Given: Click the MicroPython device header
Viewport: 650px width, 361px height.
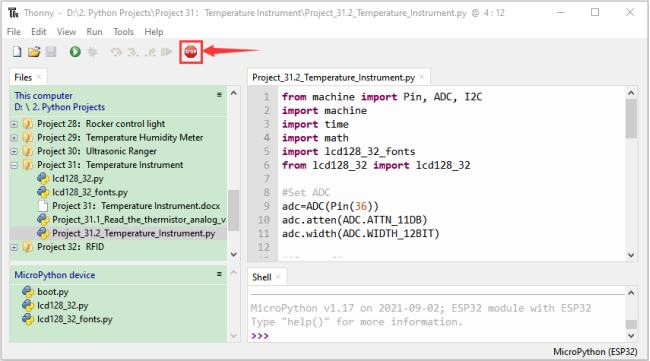Looking at the screenshot, I should 55,275.
